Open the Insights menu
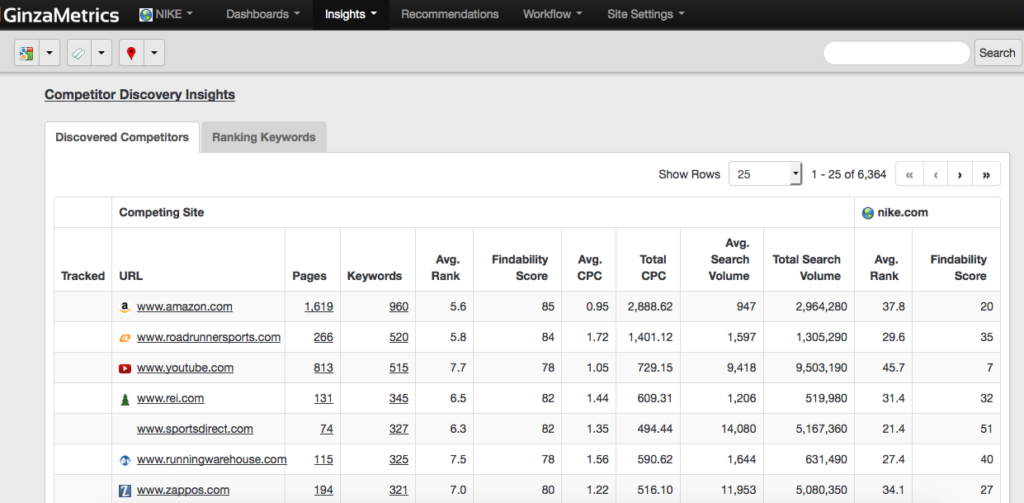This screenshot has height=503, width=1024. [x=351, y=14]
